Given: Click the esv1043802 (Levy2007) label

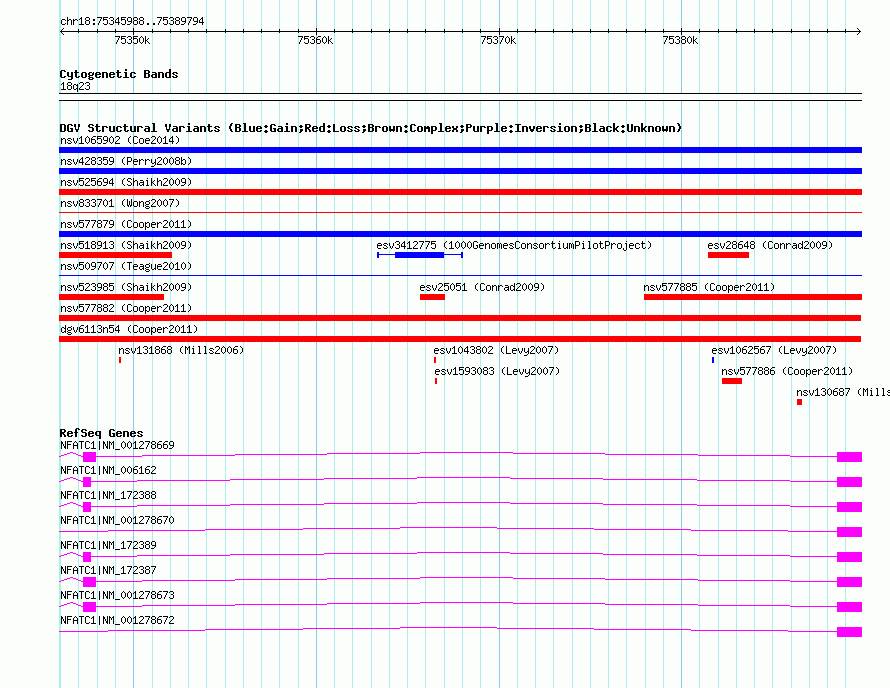Looking at the screenshot, I should coord(496,350).
